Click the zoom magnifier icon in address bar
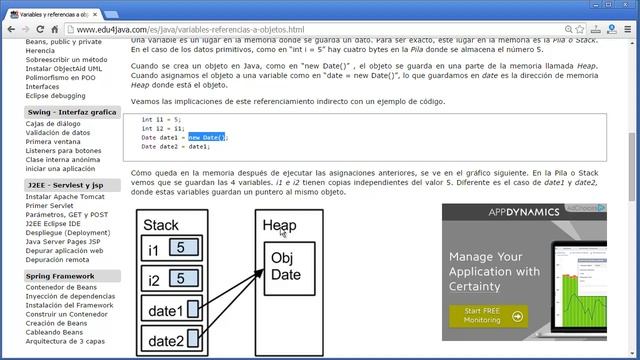Image resolution: width=640 pixels, height=360 pixels. 568,29
